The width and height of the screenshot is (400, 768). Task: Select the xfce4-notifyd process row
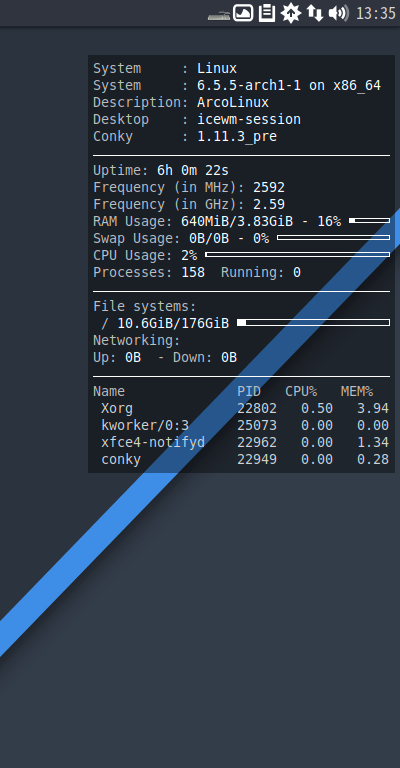(x=241, y=442)
